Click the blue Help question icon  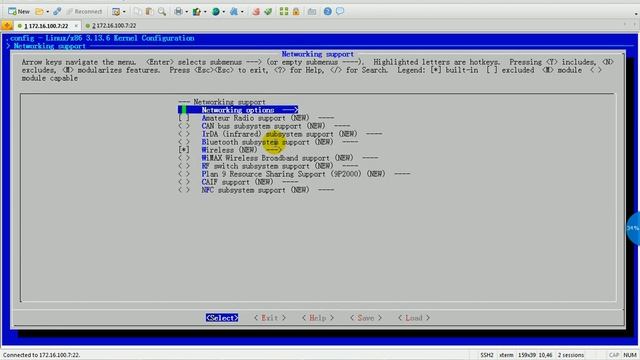pos(327,11)
